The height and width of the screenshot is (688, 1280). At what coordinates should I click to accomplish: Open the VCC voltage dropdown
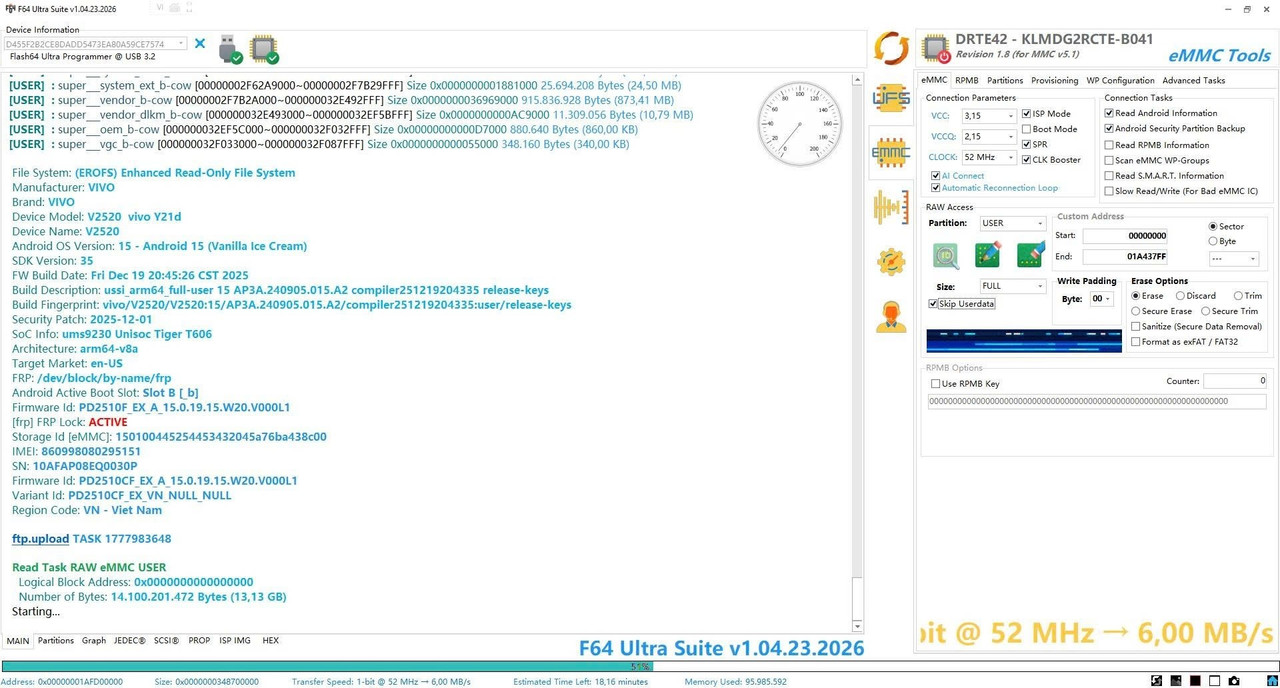[x=989, y=116]
